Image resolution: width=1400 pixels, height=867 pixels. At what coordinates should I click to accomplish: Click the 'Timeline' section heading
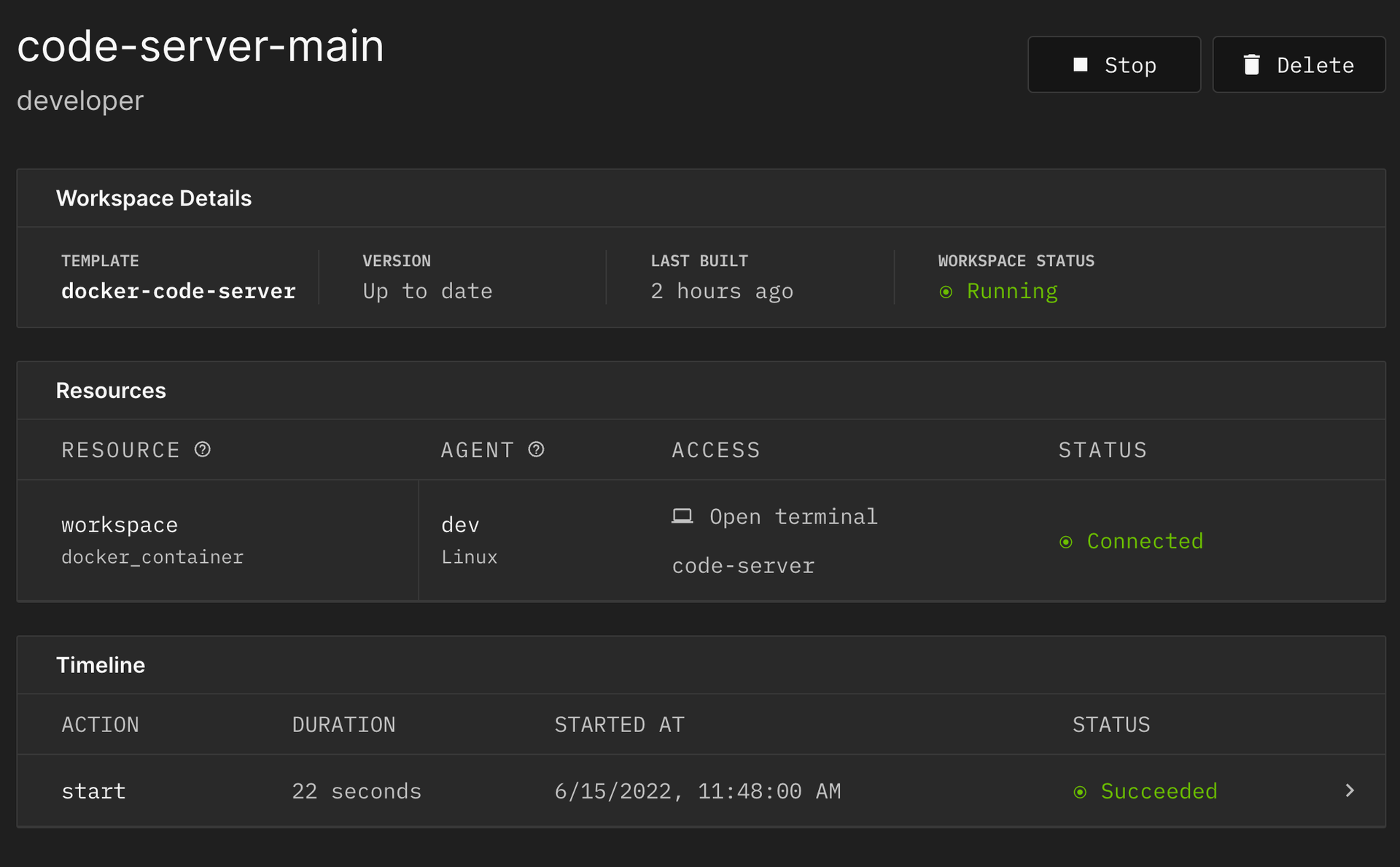coord(101,665)
